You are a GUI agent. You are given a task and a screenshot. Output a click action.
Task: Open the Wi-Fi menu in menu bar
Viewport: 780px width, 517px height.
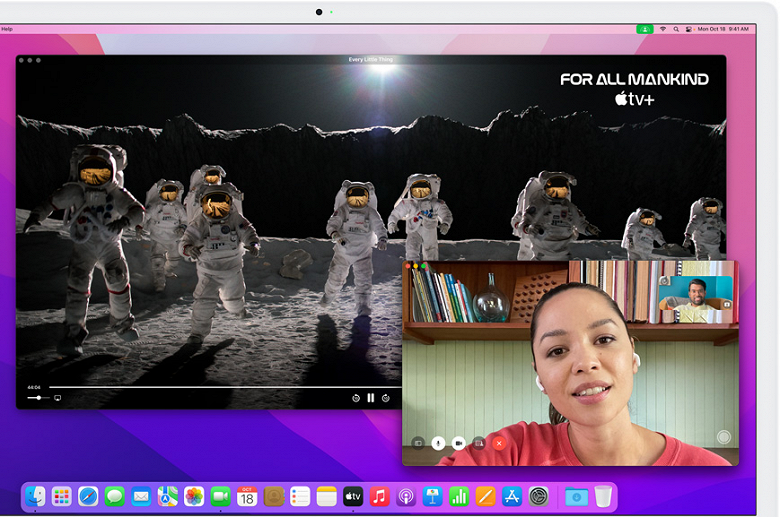click(x=663, y=29)
